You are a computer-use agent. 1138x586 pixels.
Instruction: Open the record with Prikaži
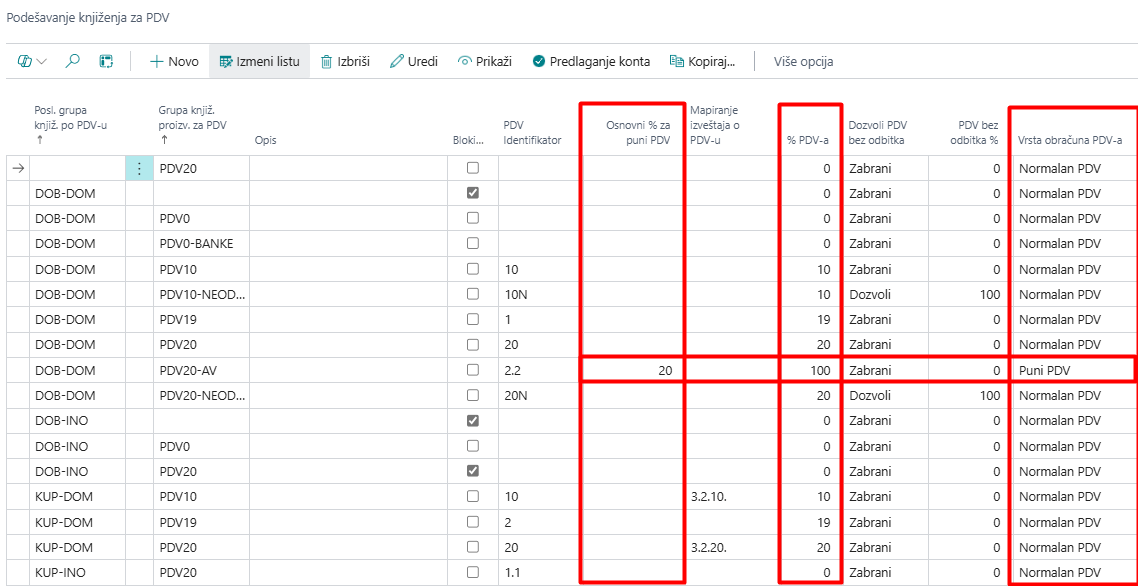click(485, 61)
